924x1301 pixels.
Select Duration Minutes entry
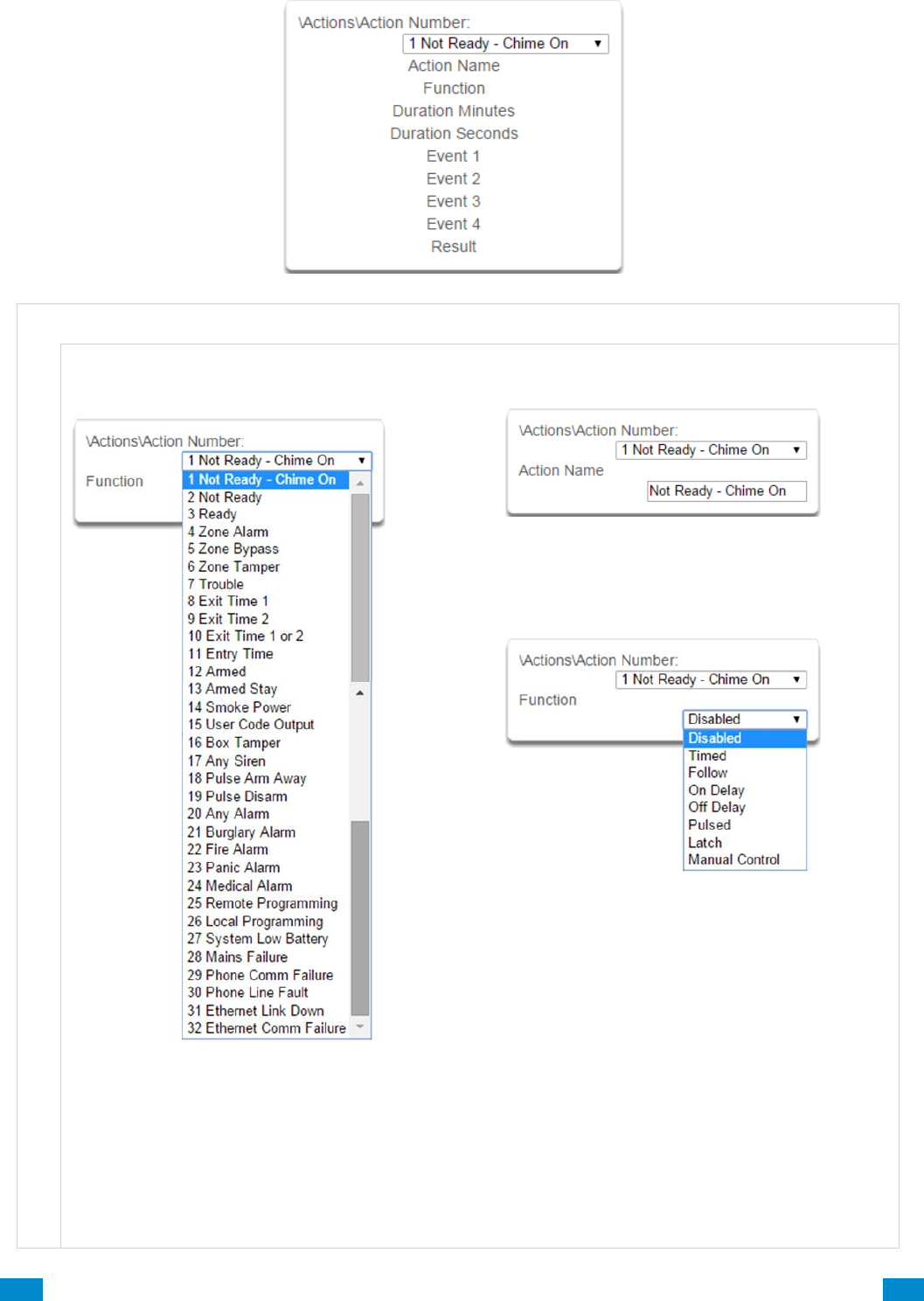[454, 111]
